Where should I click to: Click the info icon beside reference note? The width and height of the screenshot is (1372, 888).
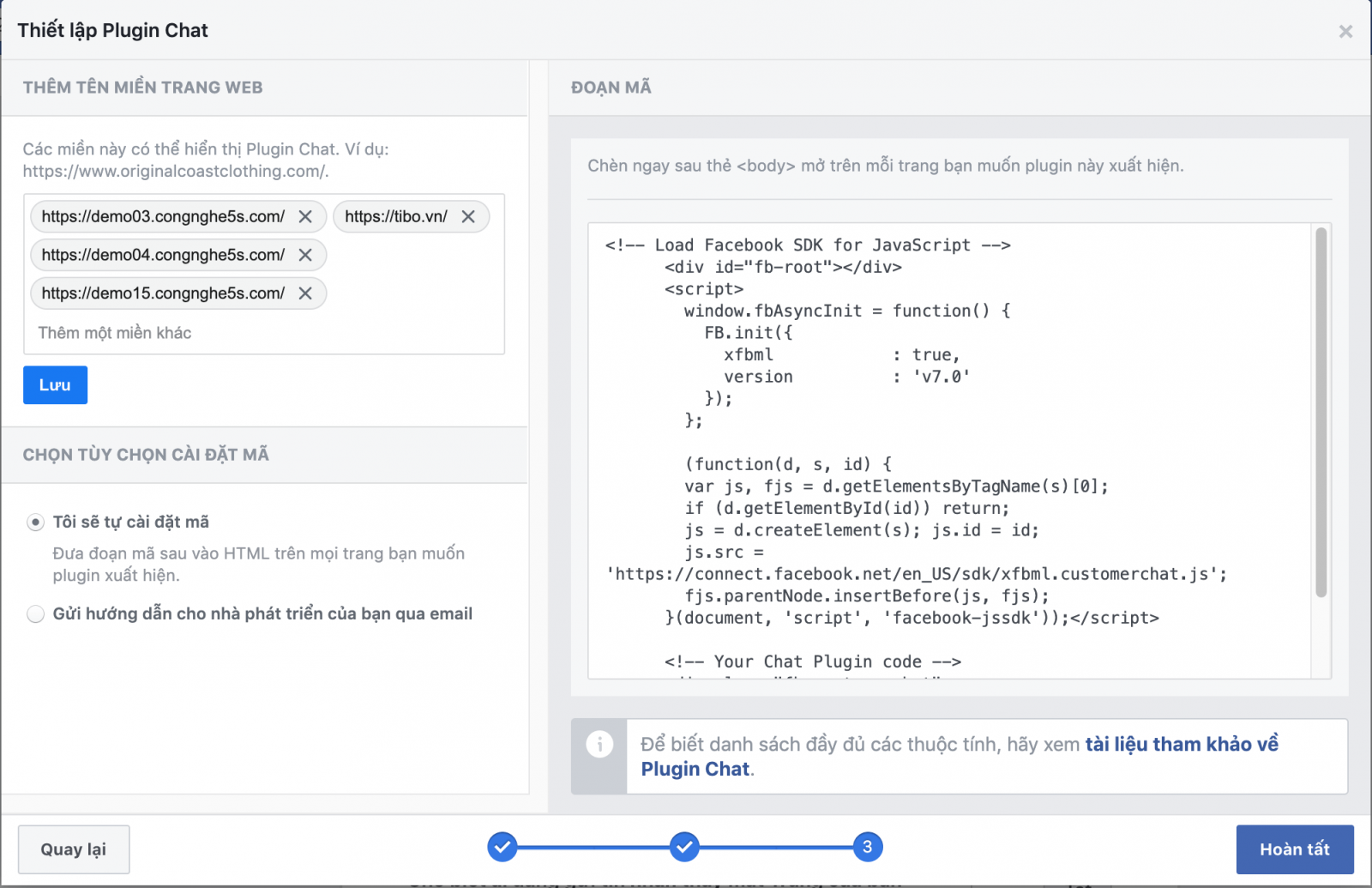point(599,744)
